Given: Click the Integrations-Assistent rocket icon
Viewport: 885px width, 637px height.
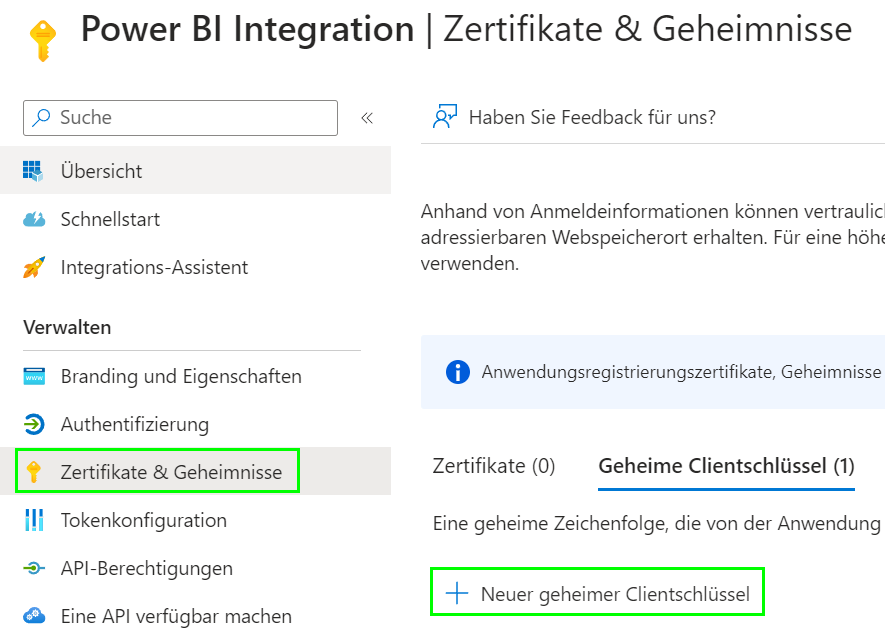Looking at the screenshot, I should coord(34,267).
